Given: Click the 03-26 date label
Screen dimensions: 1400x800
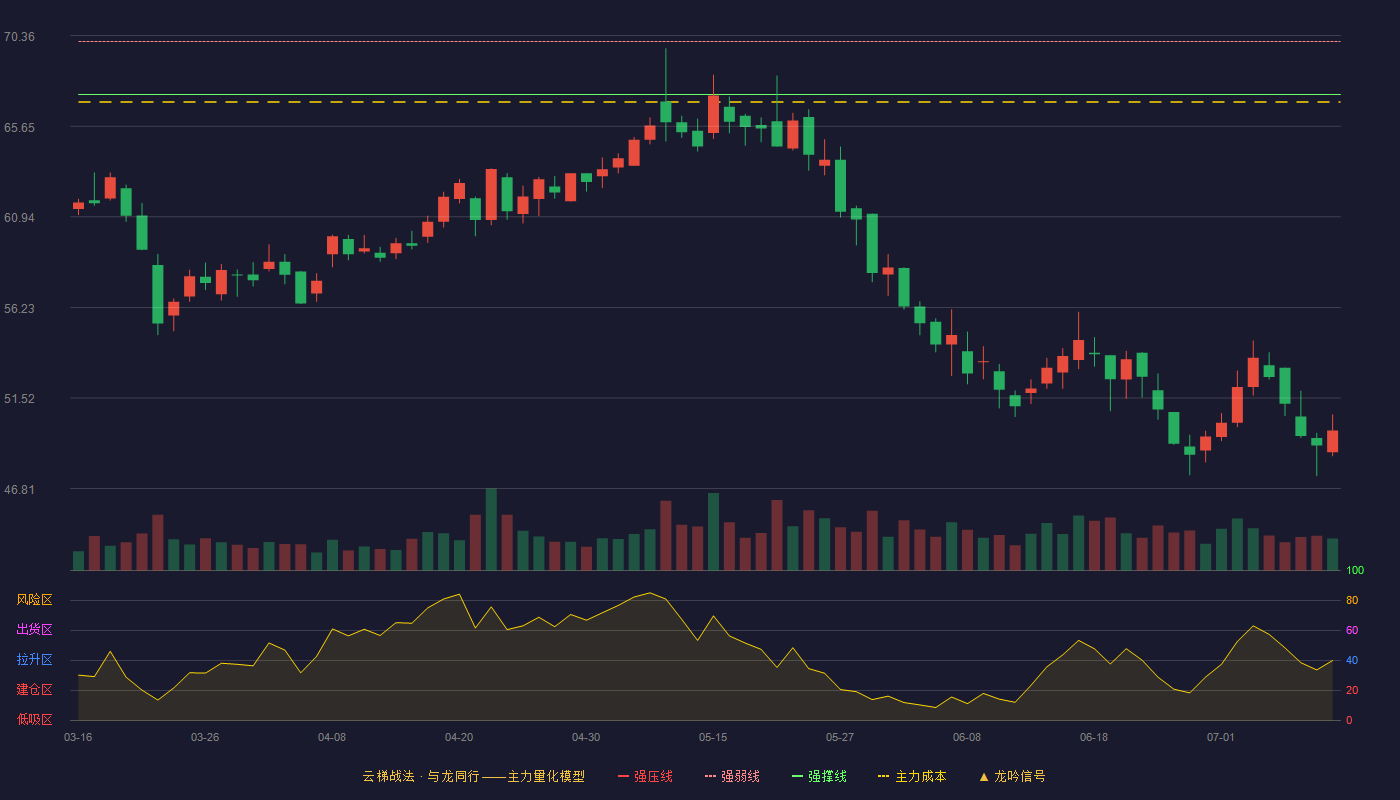Looking at the screenshot, I should (205, 737).
